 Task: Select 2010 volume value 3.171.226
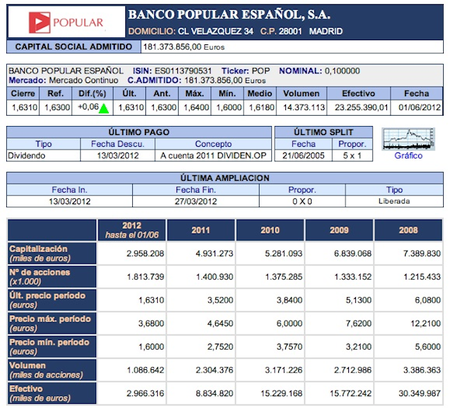pyautogui.click(x=284, y=370)
